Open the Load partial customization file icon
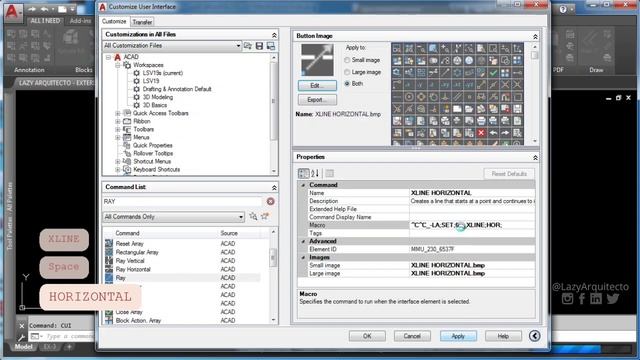This screenshot has width=640, height=360. [x=248, y=46]
